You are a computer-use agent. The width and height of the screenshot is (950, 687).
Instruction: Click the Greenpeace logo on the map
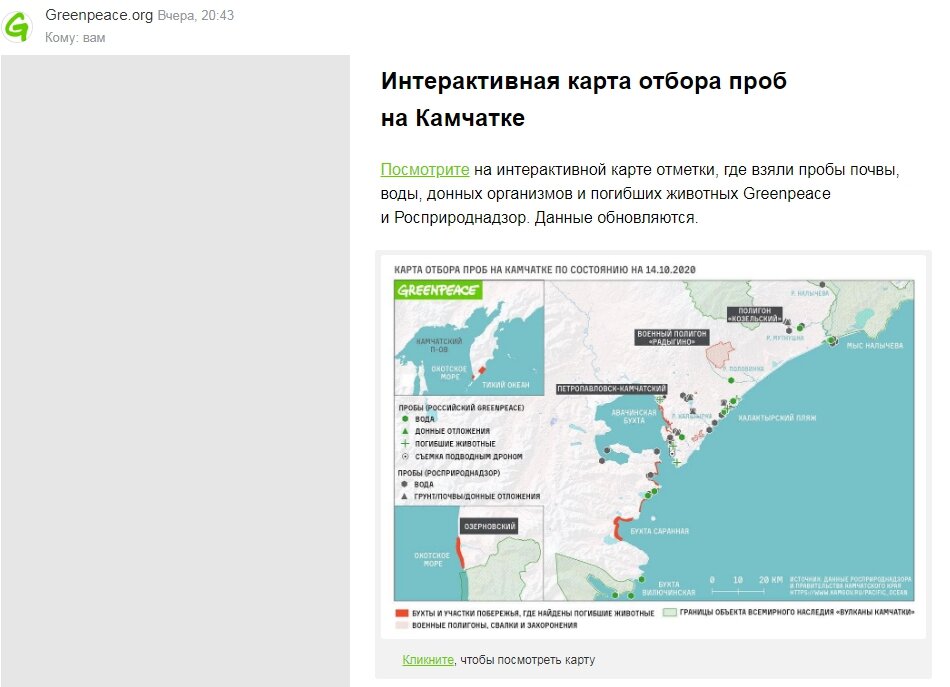(438, 291)
